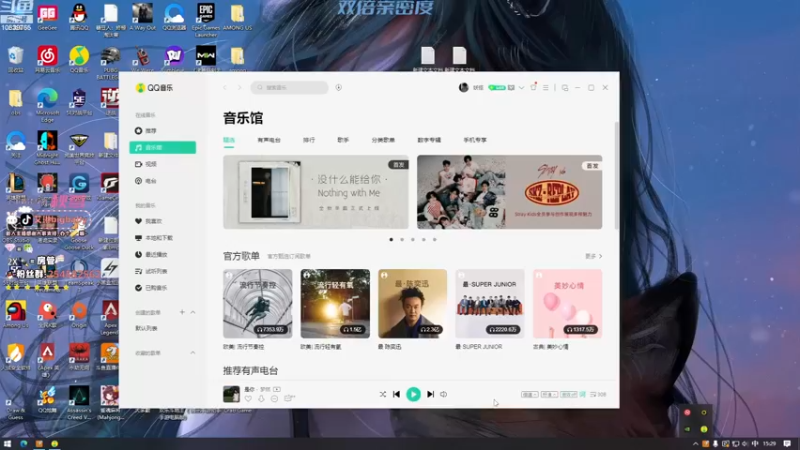The height and width of the screenshot is (450, 800).
Task: Start playback with the green play button
Action: pos(413,394)
